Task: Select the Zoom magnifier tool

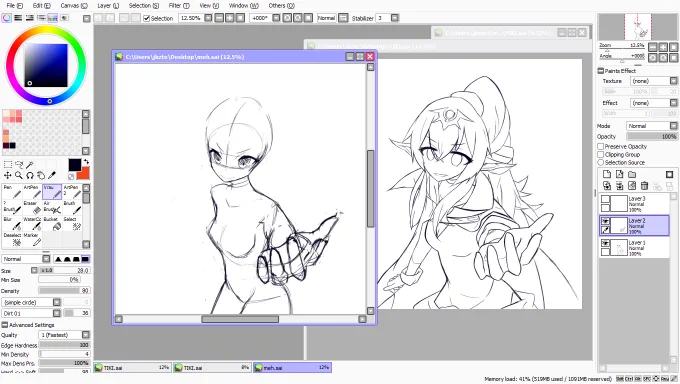Action: point(19,175)
